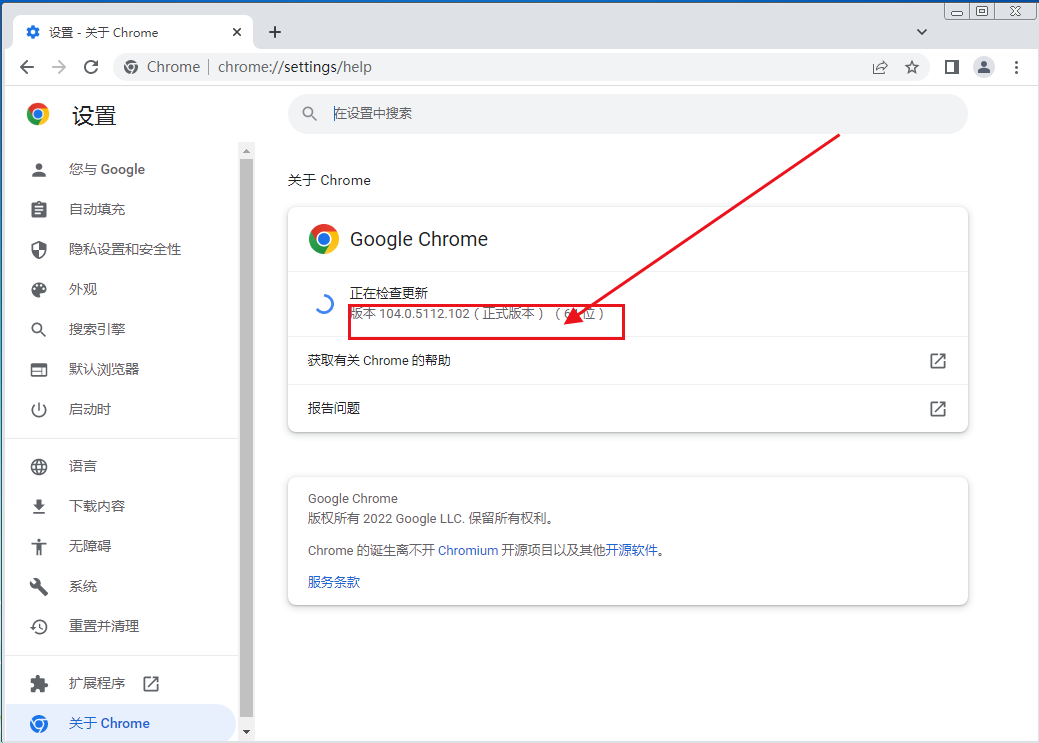Open 搜索引擎 settings in sidebar

97,329
